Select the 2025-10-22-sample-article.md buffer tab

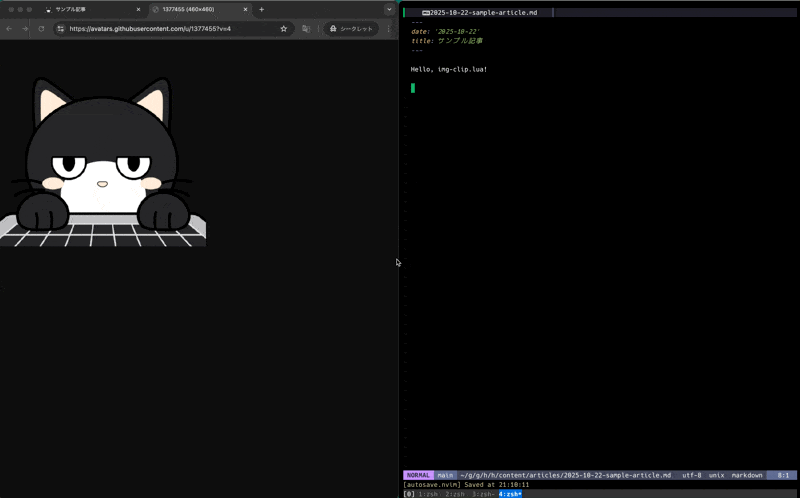[x=479, y=13]
